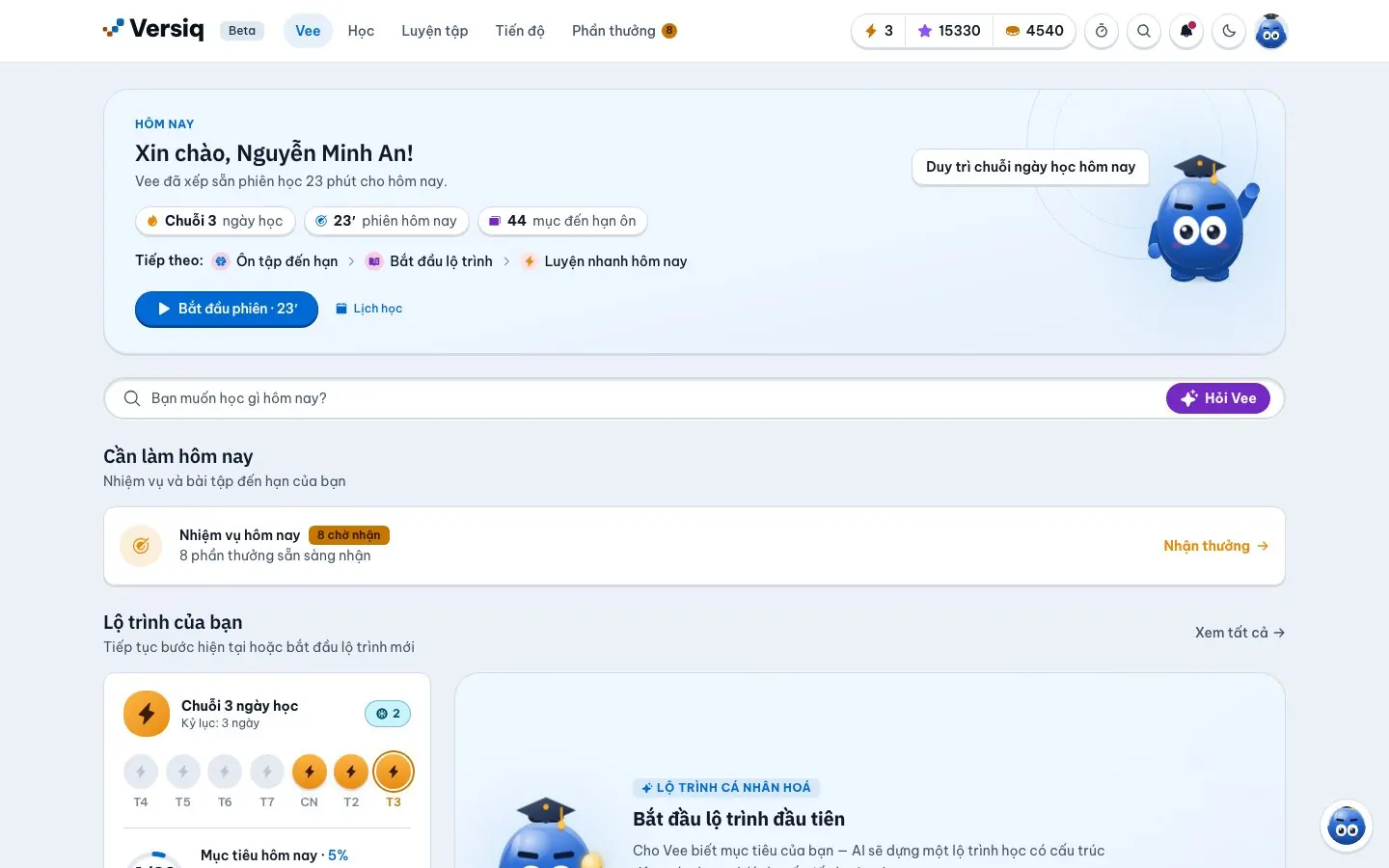Click the Vee mascot in the hero card
Image resolution: width=1389 pixels, height=868 pixels.
coord(1201,220)
